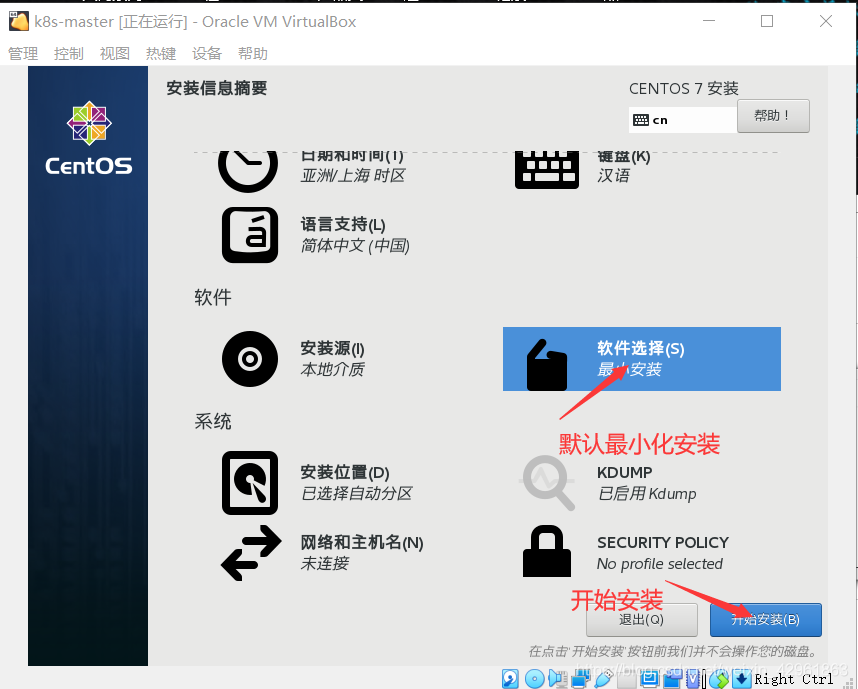Click mouse integration status icon

pos(719,679)
